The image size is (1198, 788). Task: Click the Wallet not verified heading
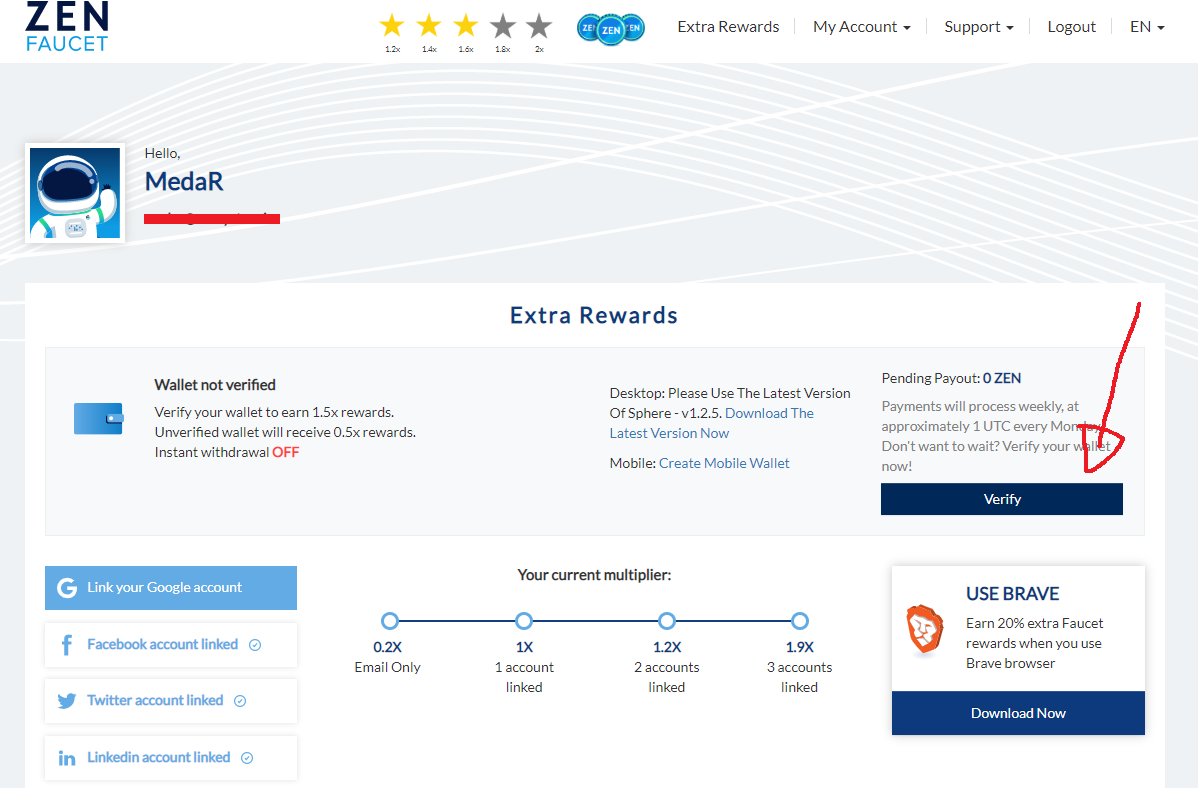(x=215, y=384)
